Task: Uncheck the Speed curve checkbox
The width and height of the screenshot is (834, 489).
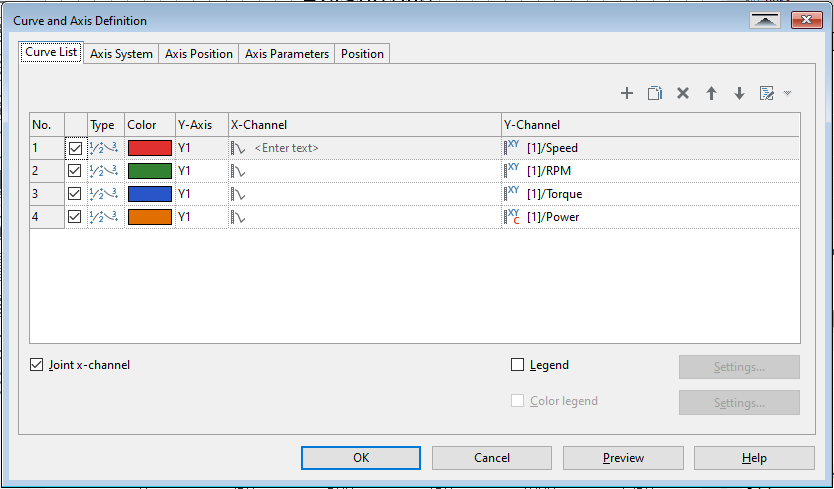Action: [x=75, y=148]
